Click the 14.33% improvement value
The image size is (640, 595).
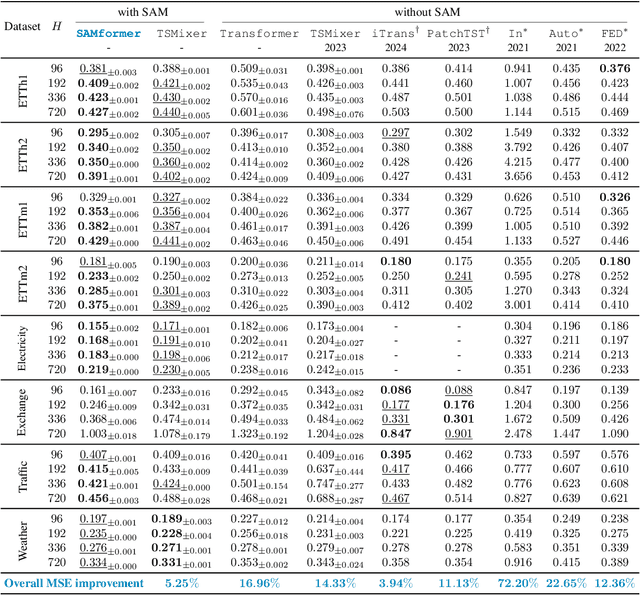[336, 583]
